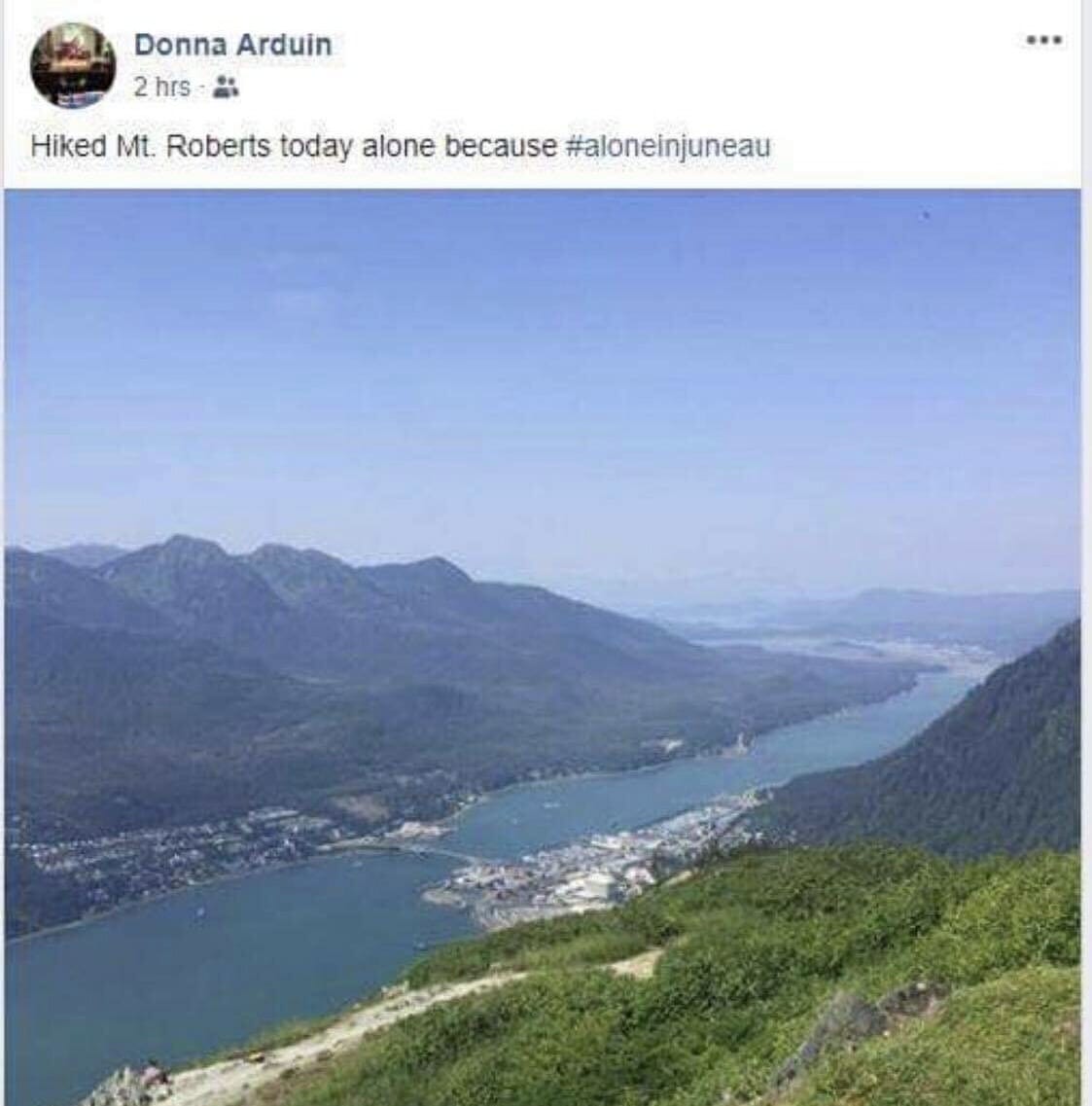Click the friends audience icon beside 2 hrs
The width and height of the screenshot is (1092, 1106).
tap(226, 88)
